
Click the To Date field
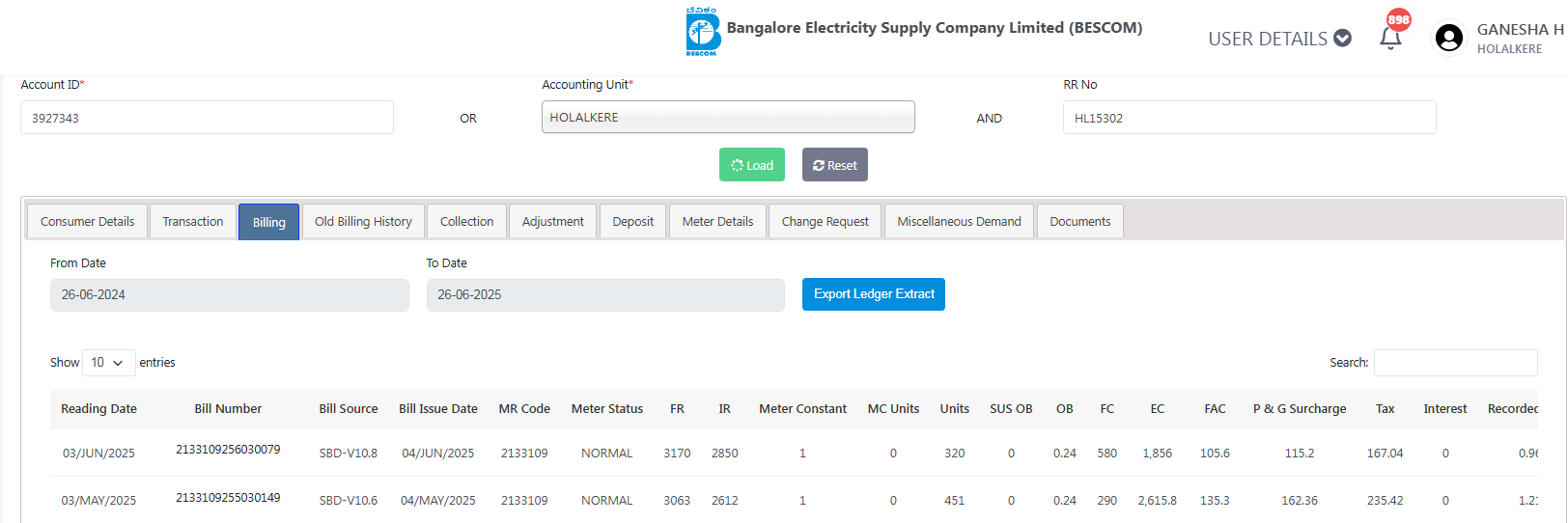(x=605, y=295)
